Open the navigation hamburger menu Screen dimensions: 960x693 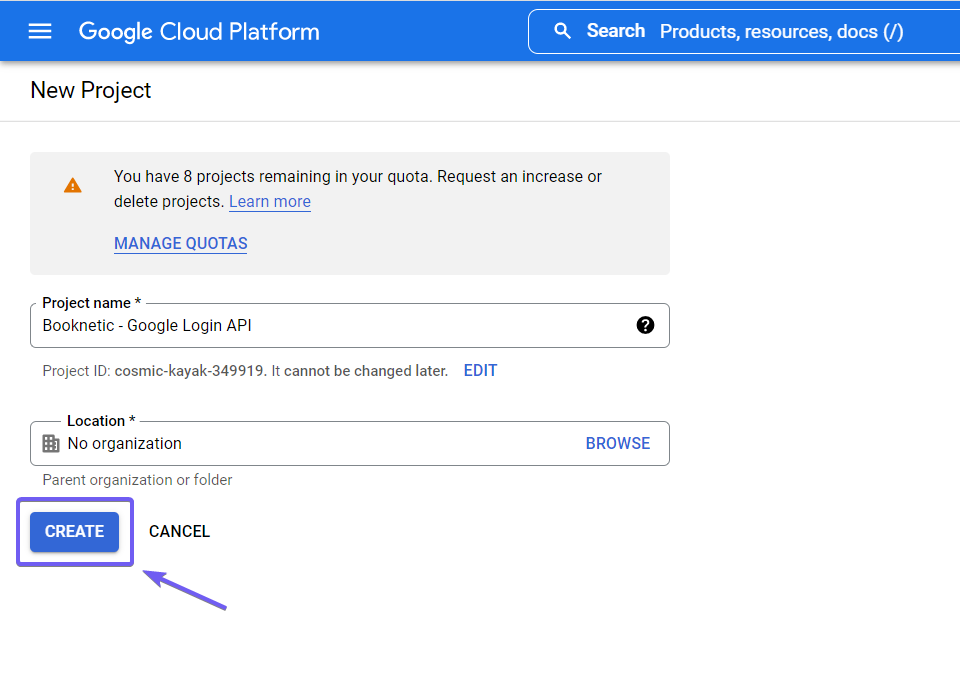[x=39, y=31]
